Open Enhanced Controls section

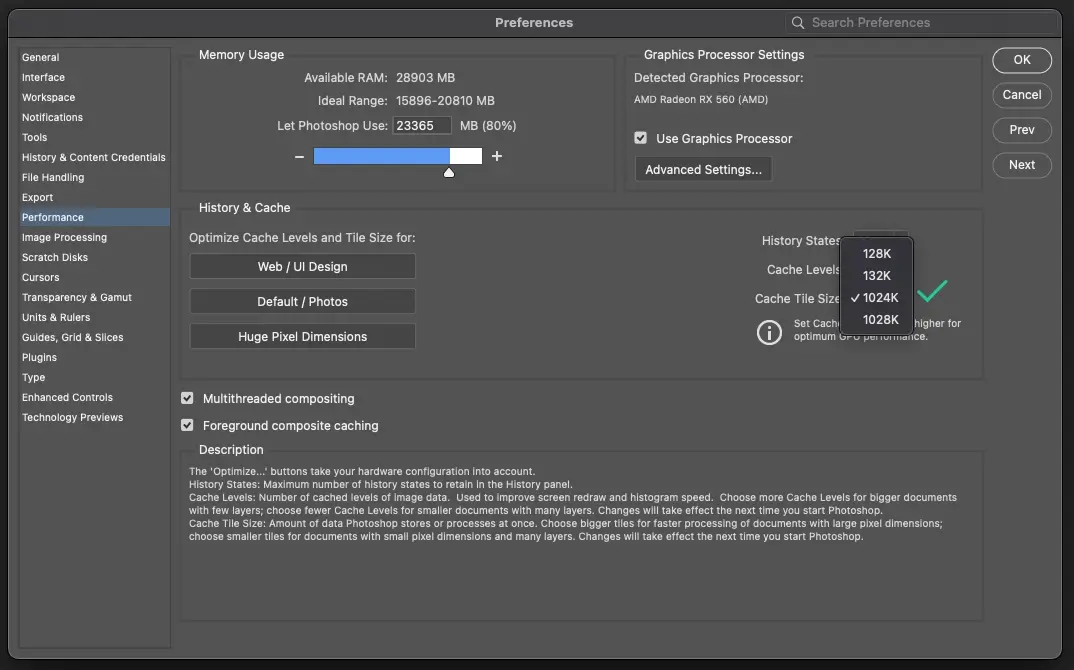coord(95,397)
